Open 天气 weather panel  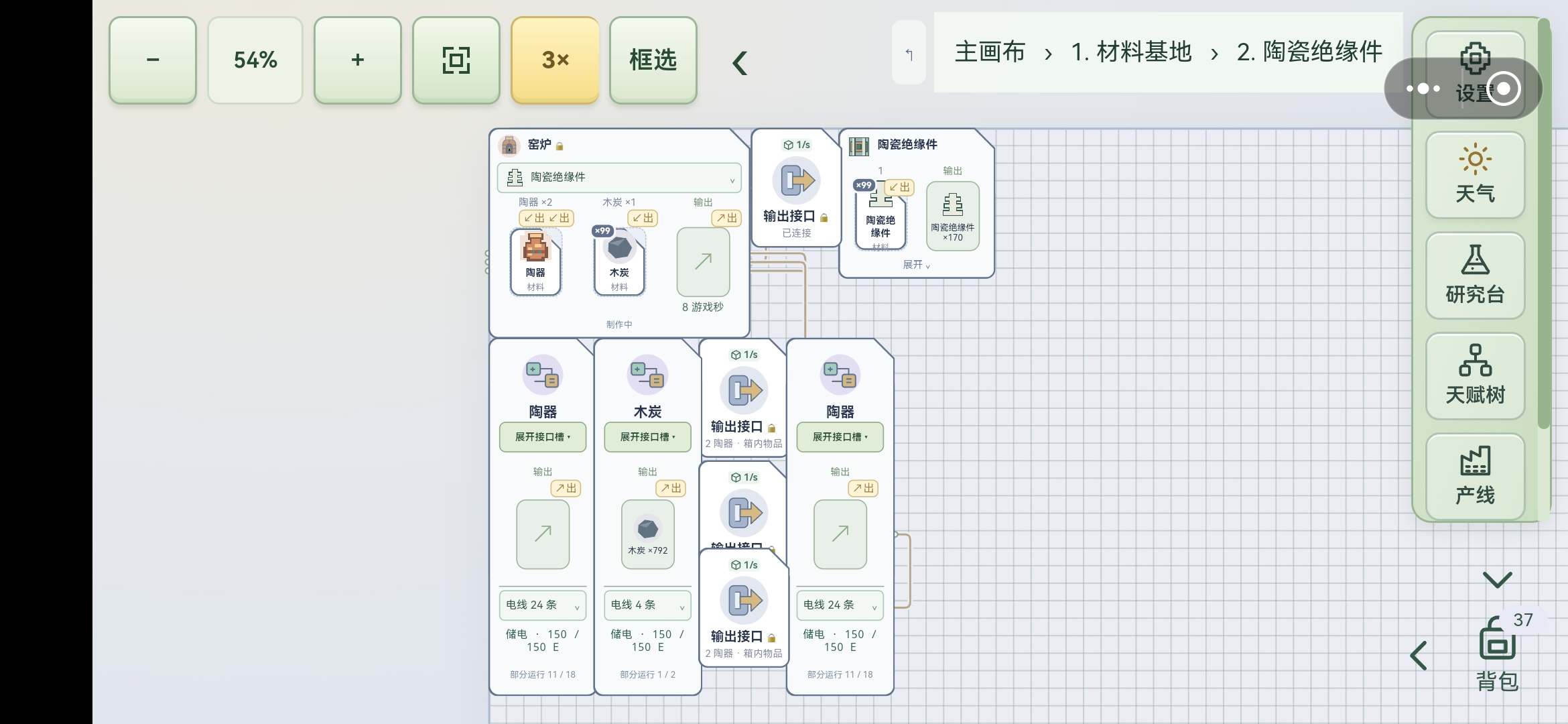coord(1475,175)
